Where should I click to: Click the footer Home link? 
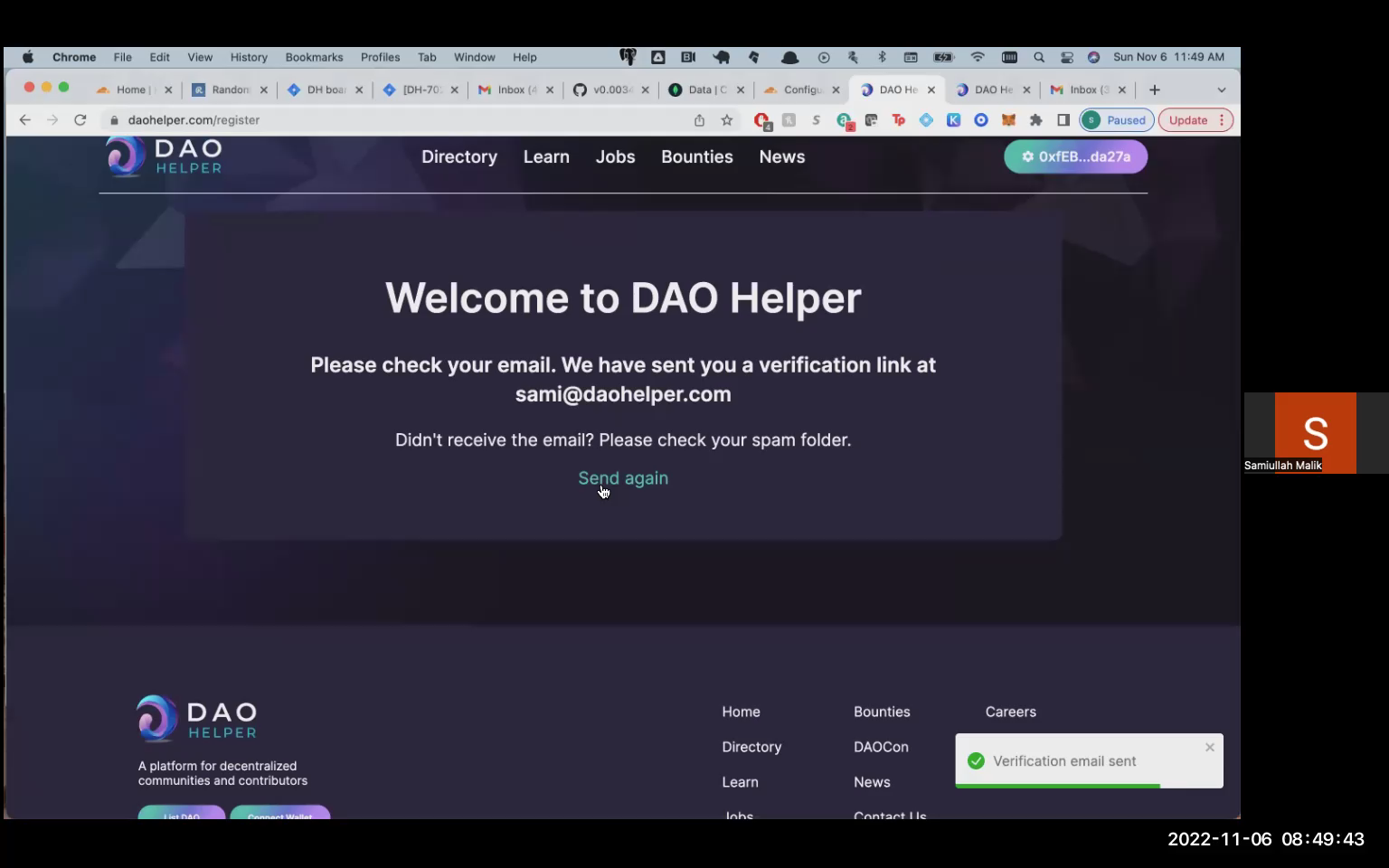point(741,712)
